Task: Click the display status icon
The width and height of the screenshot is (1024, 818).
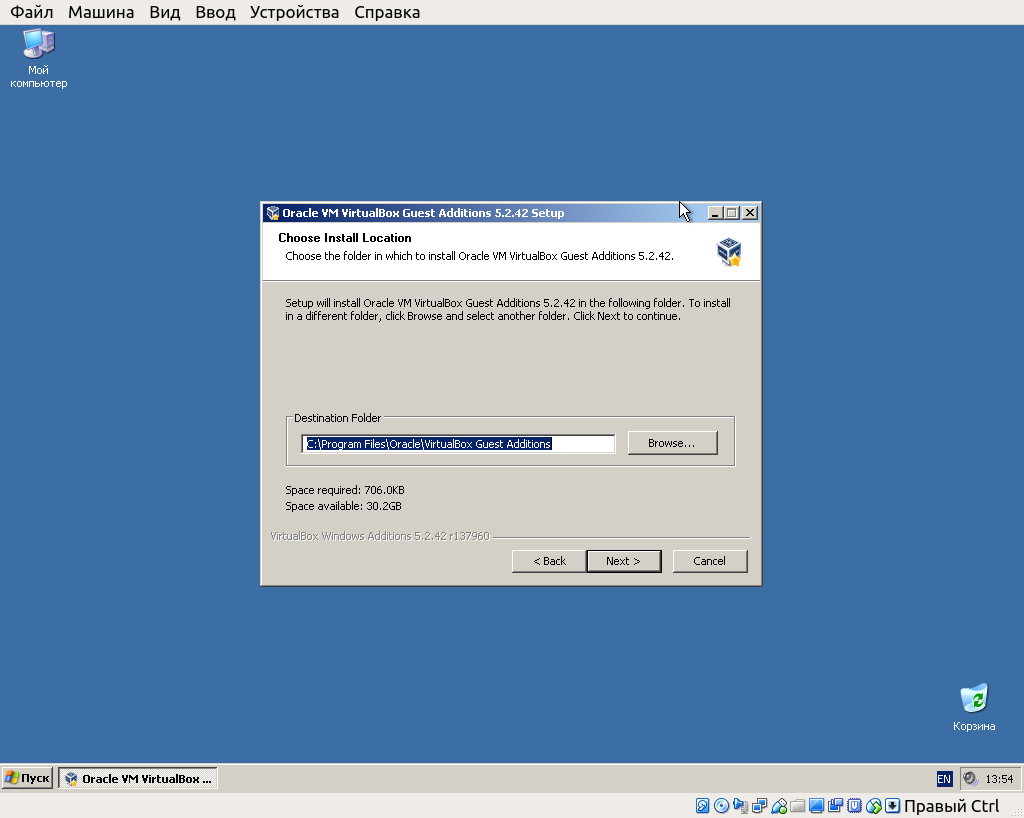Action: [816, 806]
